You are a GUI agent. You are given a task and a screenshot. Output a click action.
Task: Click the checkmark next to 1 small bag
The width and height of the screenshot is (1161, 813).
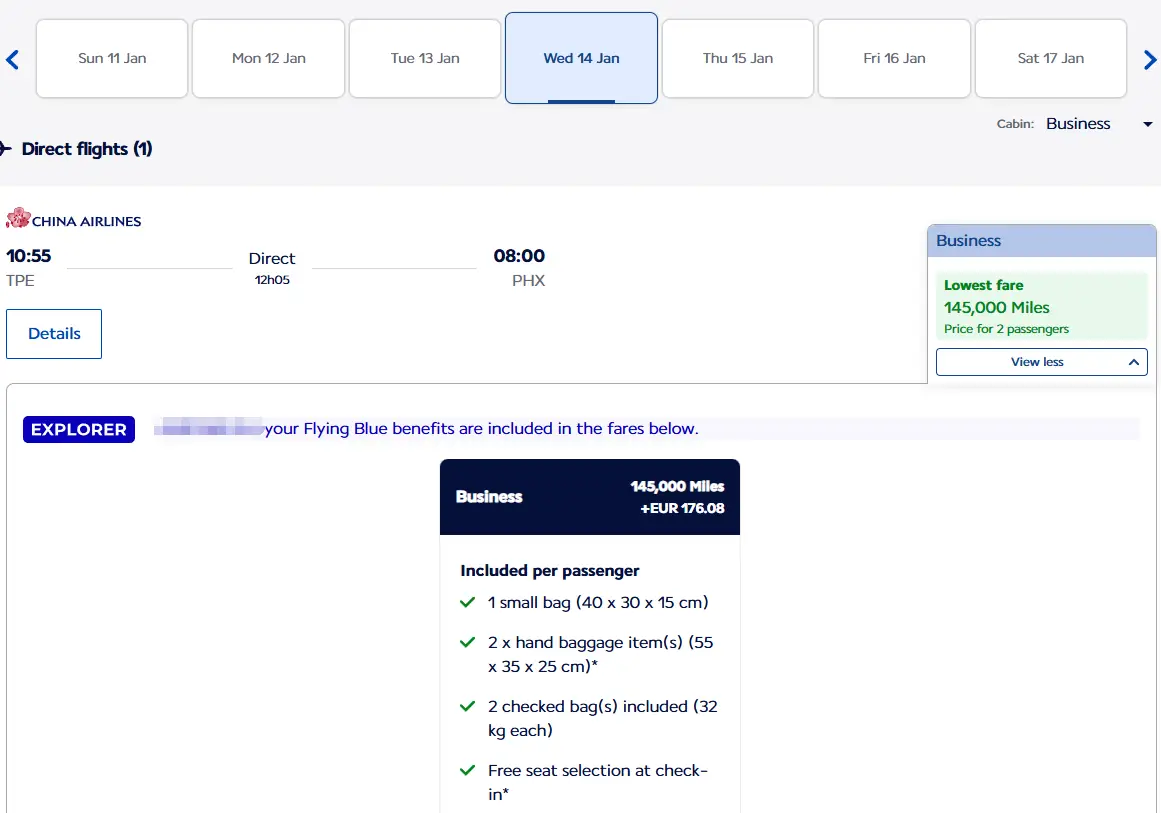point(467,602)
